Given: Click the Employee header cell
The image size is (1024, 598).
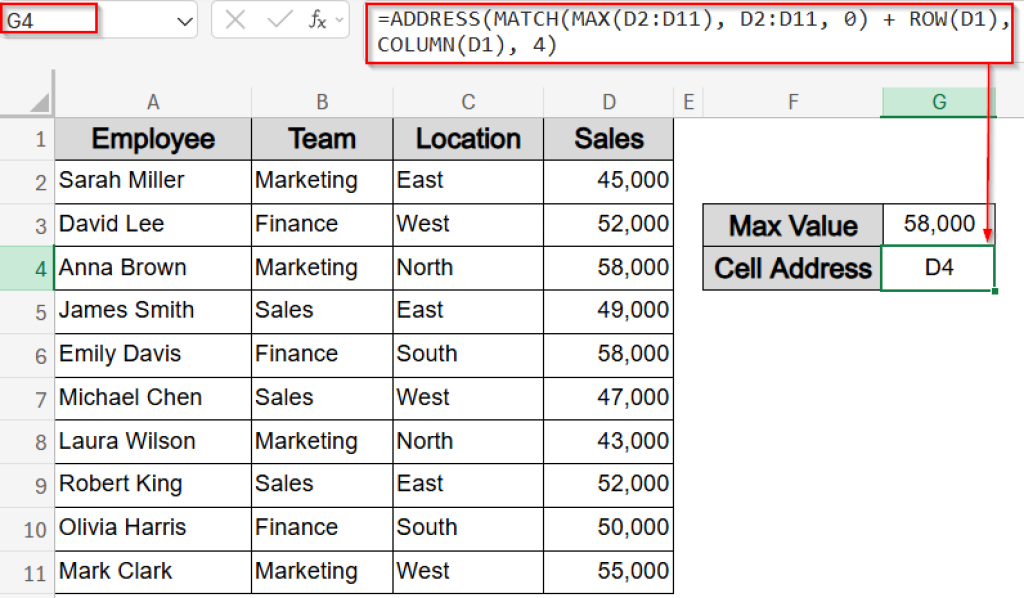Looking at the screenshot, I should click(x=152, y=139).
